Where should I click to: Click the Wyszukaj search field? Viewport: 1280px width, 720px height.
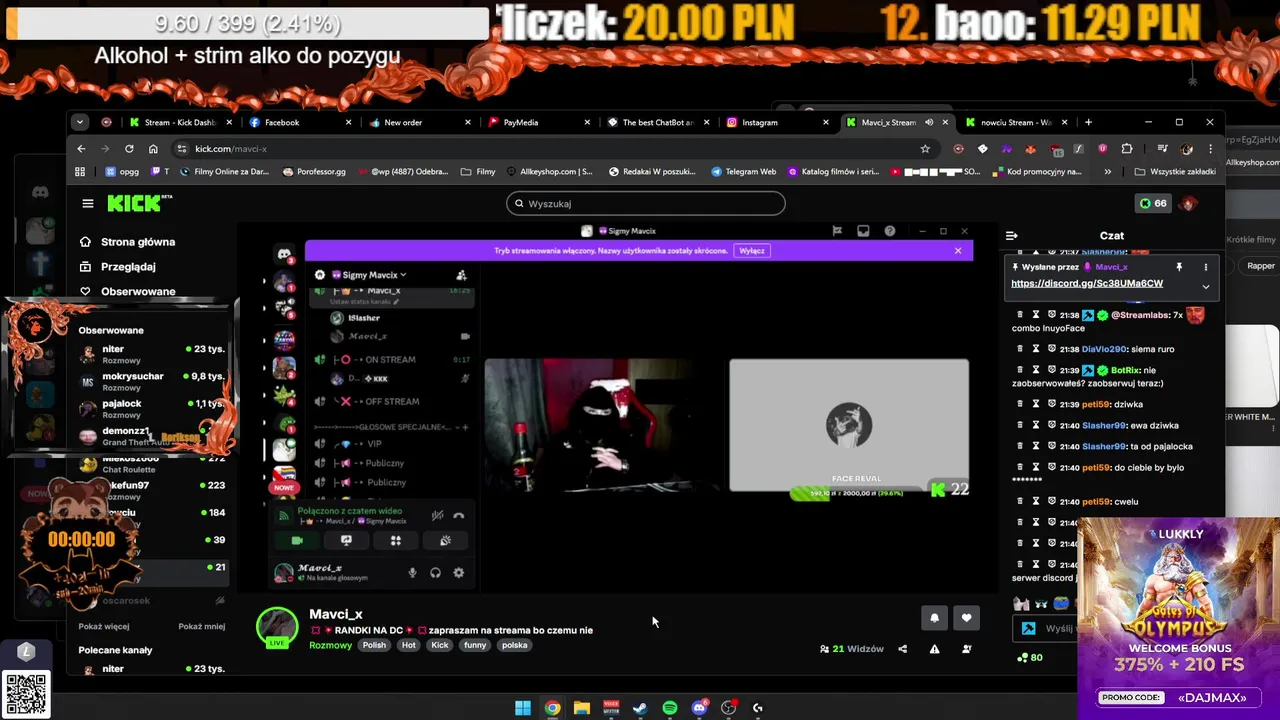pos(645,203)
